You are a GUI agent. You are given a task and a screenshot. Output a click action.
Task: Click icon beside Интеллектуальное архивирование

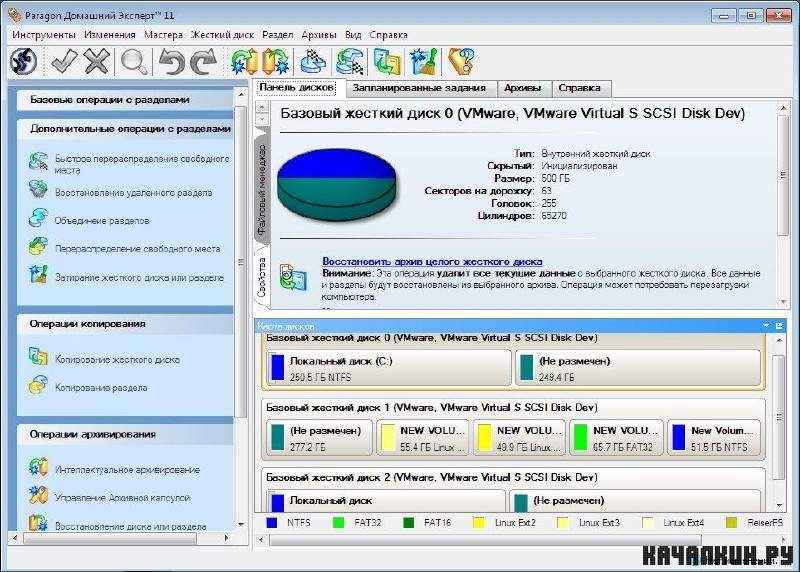38,467
